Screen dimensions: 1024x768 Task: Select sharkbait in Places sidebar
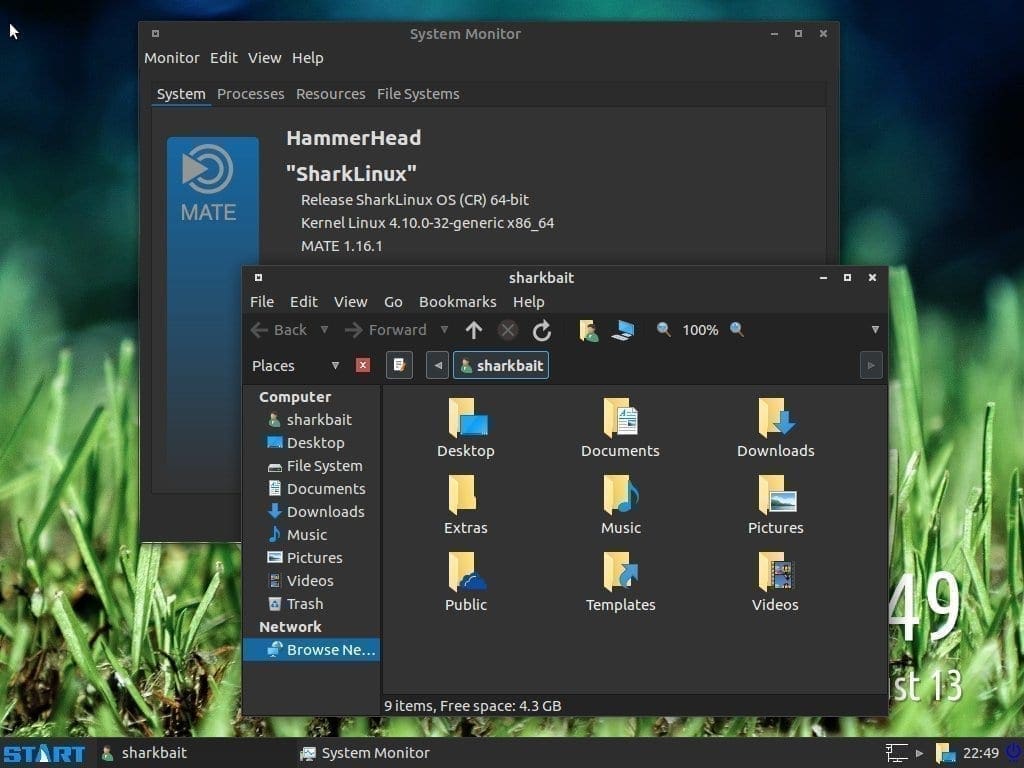(312, 419)
